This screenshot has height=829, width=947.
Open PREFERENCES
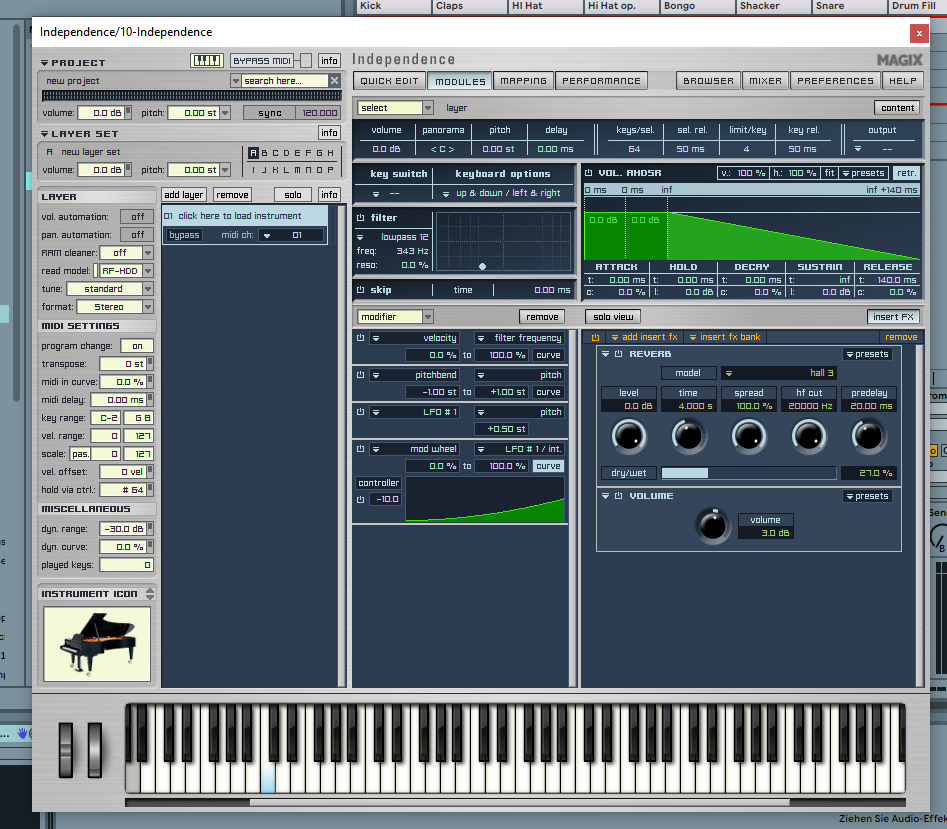coord(835,81)
